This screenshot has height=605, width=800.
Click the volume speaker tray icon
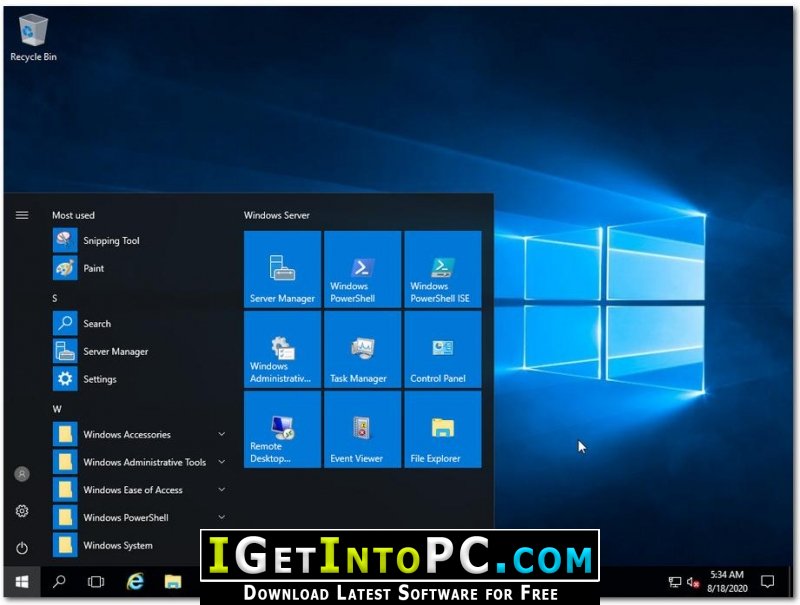click(x=692, y=582)
